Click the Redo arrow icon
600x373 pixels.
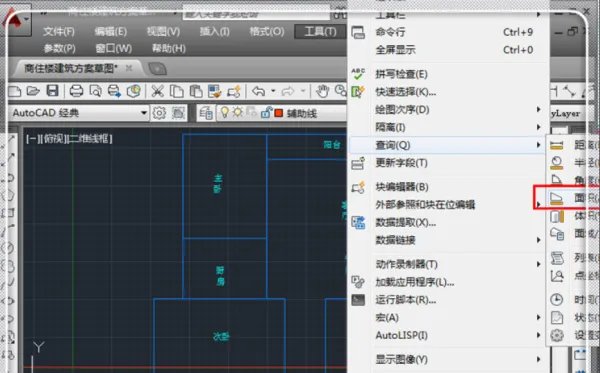pos(287,91)
